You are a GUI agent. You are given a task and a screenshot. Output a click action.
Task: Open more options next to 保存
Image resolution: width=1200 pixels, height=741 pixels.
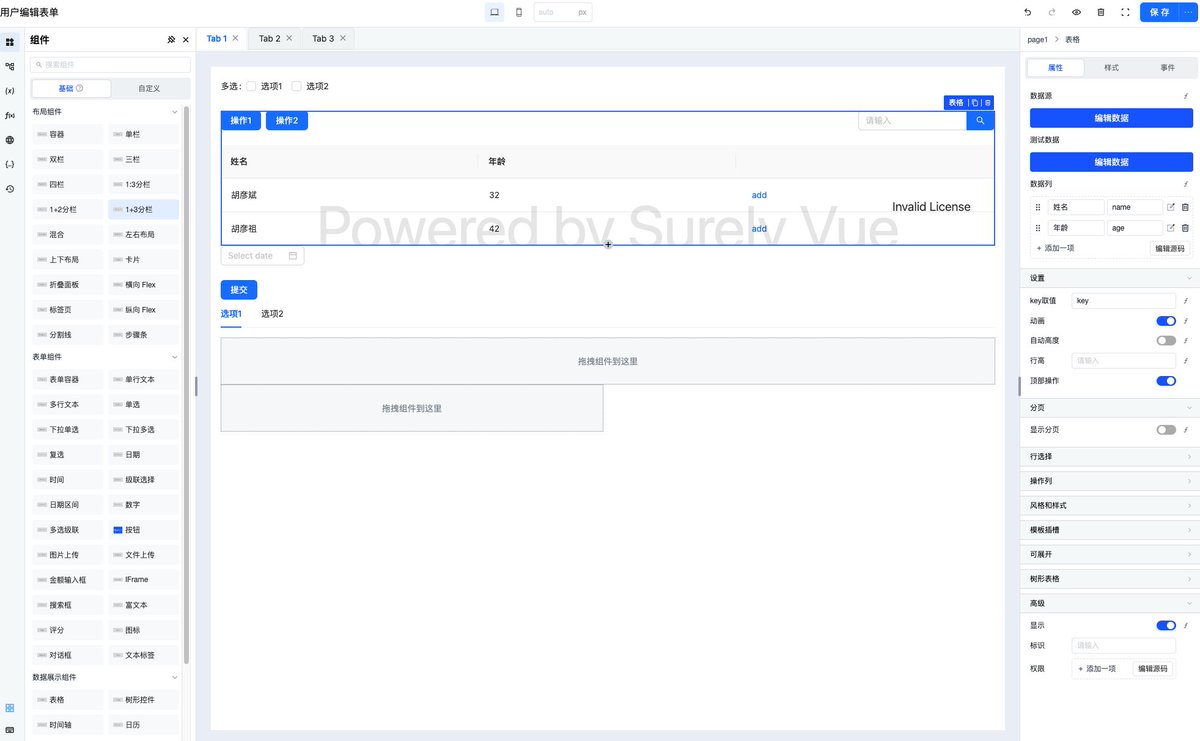[x=1189, y=12]
